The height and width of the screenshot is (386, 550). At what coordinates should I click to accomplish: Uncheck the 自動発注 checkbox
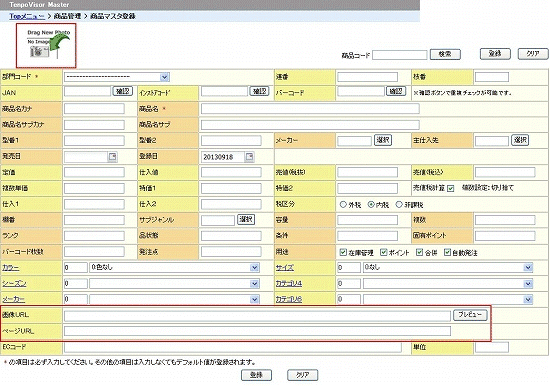tap(447, 252)
